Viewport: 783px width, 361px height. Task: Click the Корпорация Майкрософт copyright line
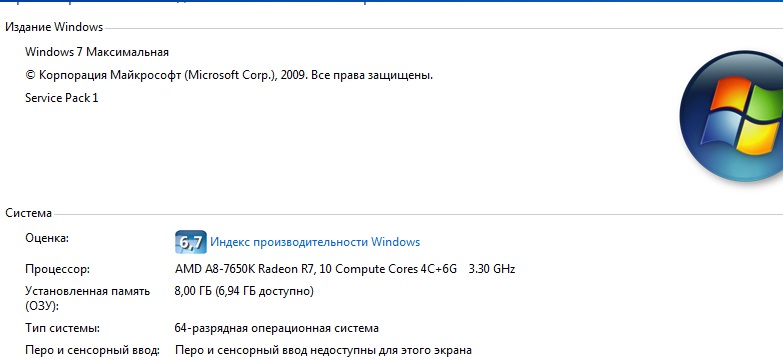[229, 75]
